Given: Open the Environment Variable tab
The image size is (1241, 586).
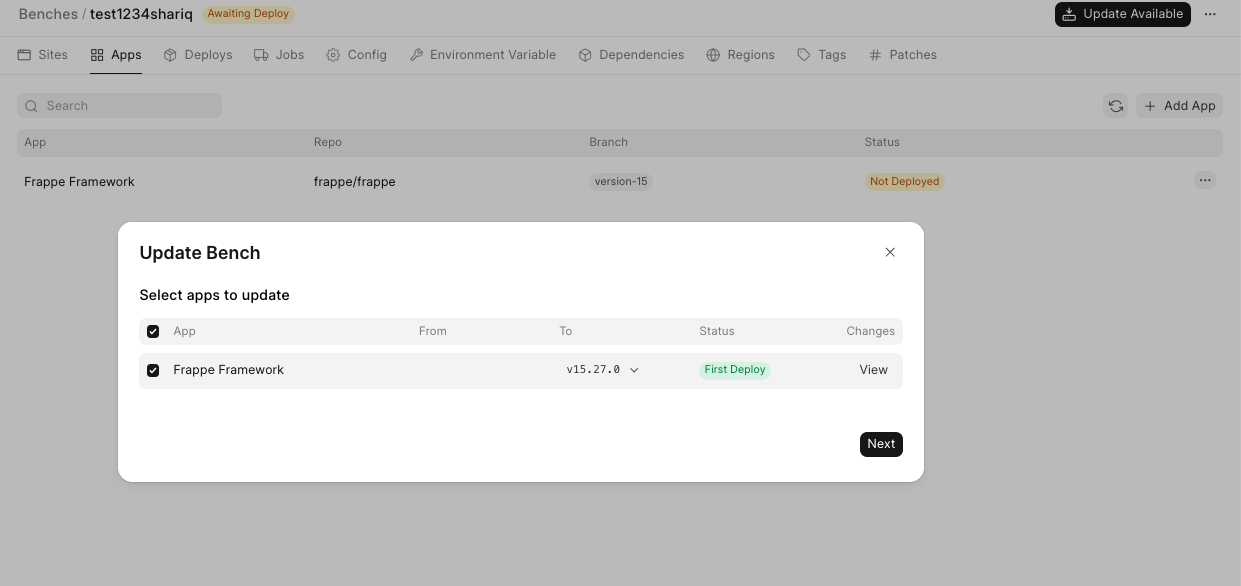Looking at the screenshot, I should coord(482,55).
